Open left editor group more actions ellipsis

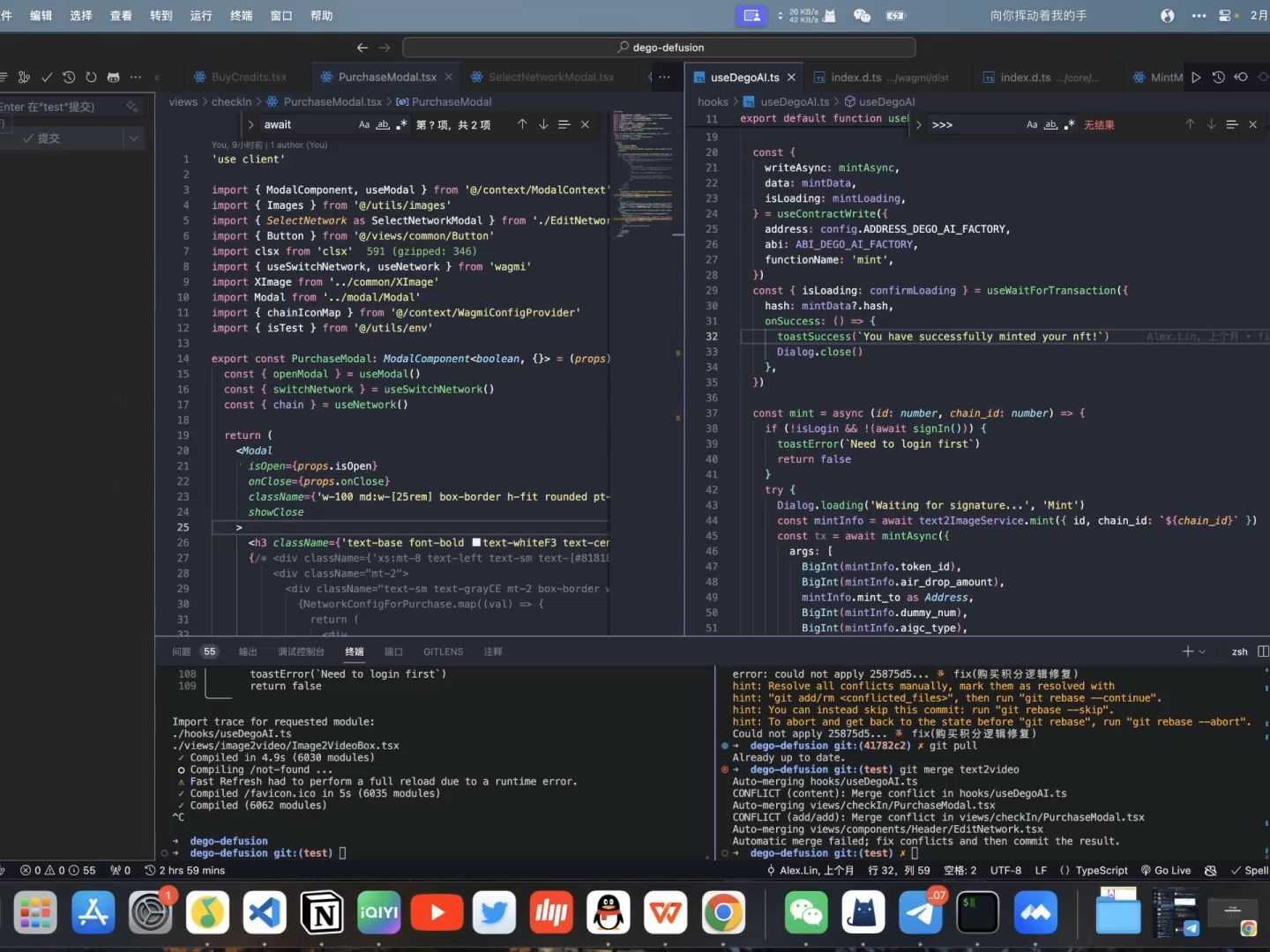point(664,78)
